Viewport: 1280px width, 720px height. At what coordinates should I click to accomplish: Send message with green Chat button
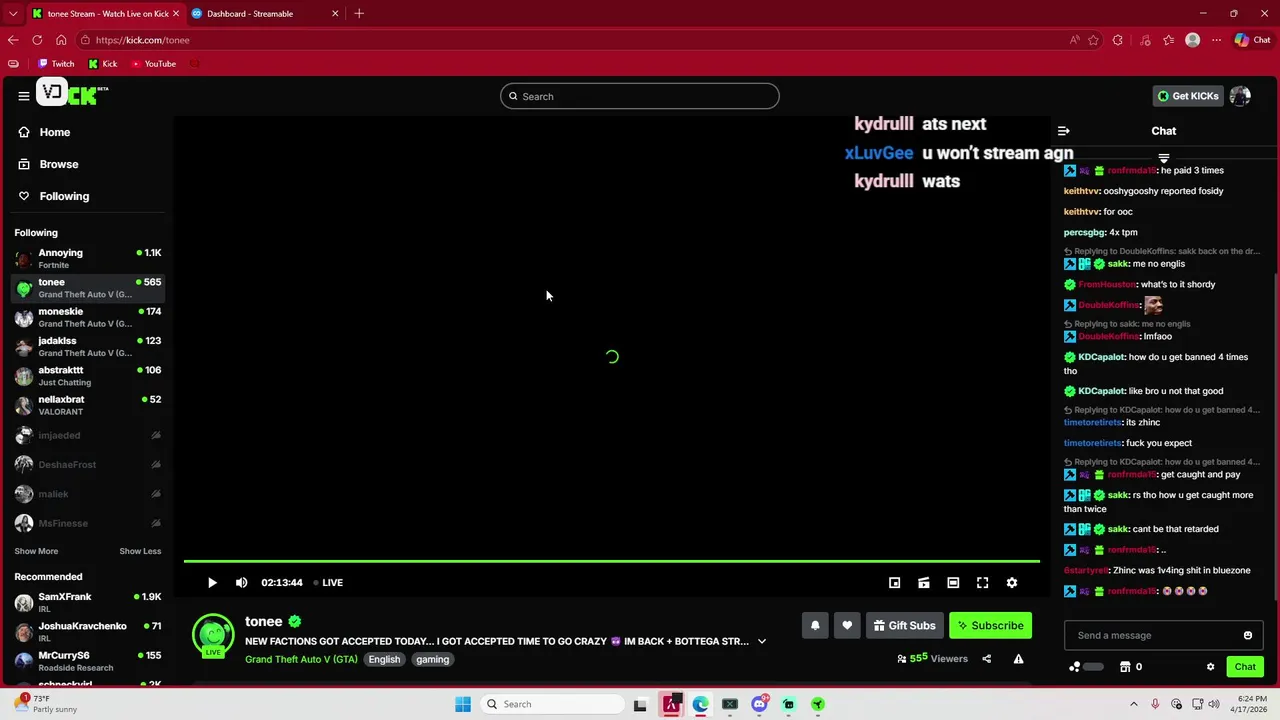click(1245, 667)
